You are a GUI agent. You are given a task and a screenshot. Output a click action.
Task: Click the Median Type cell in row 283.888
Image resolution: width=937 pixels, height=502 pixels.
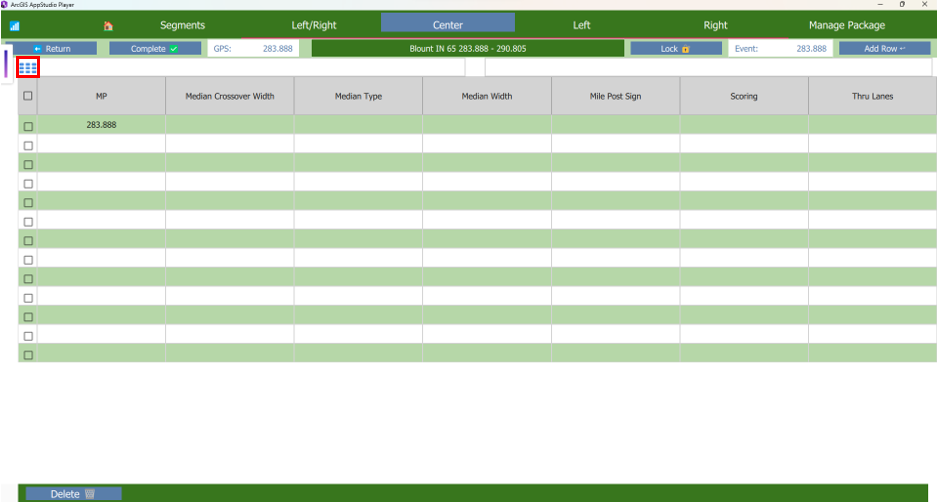coord(359,124)
